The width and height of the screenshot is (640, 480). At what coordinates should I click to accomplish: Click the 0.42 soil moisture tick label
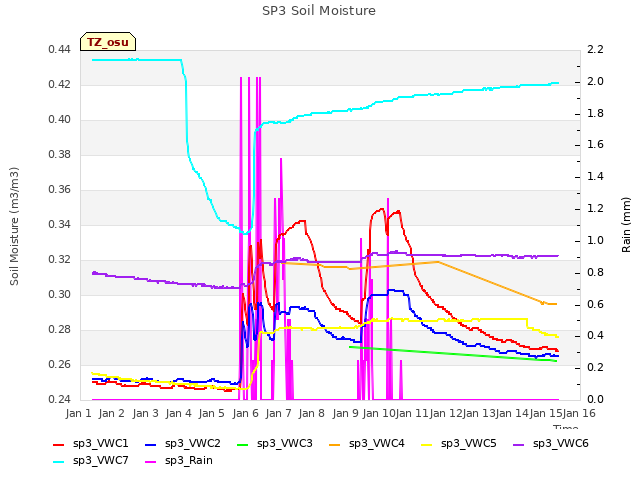[59, 84]
